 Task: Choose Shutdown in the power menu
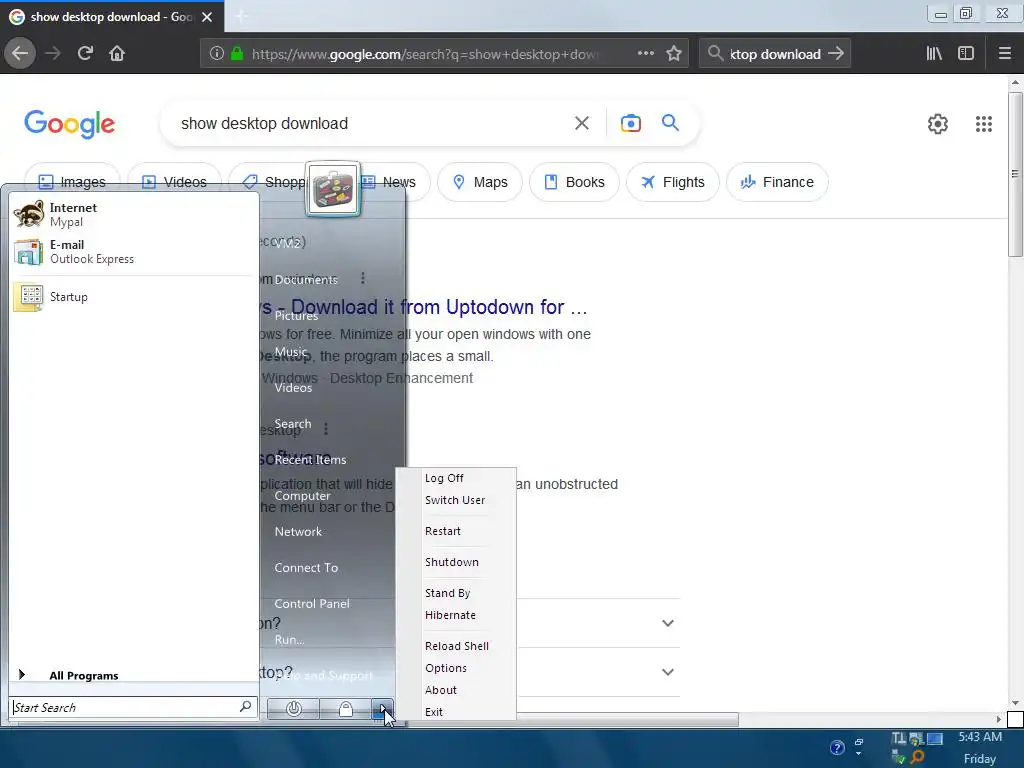click(x=456, y=562)
